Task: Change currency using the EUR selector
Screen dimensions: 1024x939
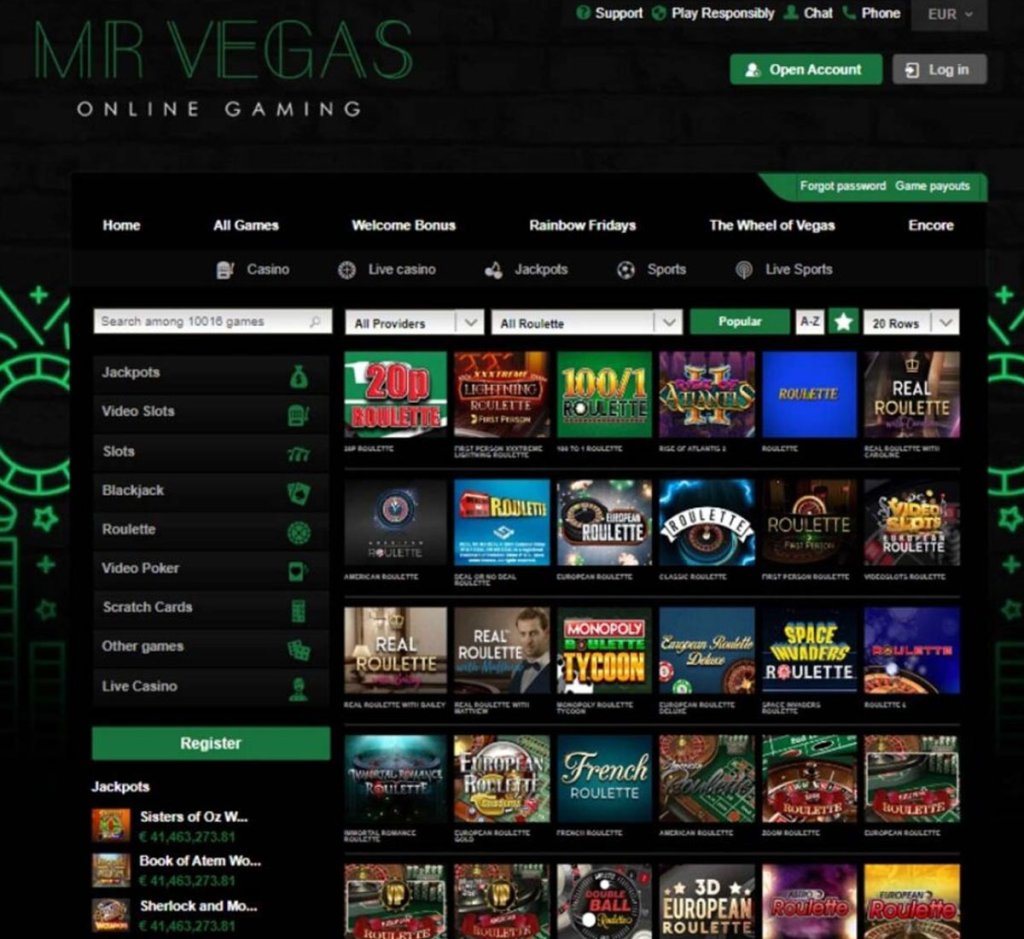Action: click(x=948, y=15)
